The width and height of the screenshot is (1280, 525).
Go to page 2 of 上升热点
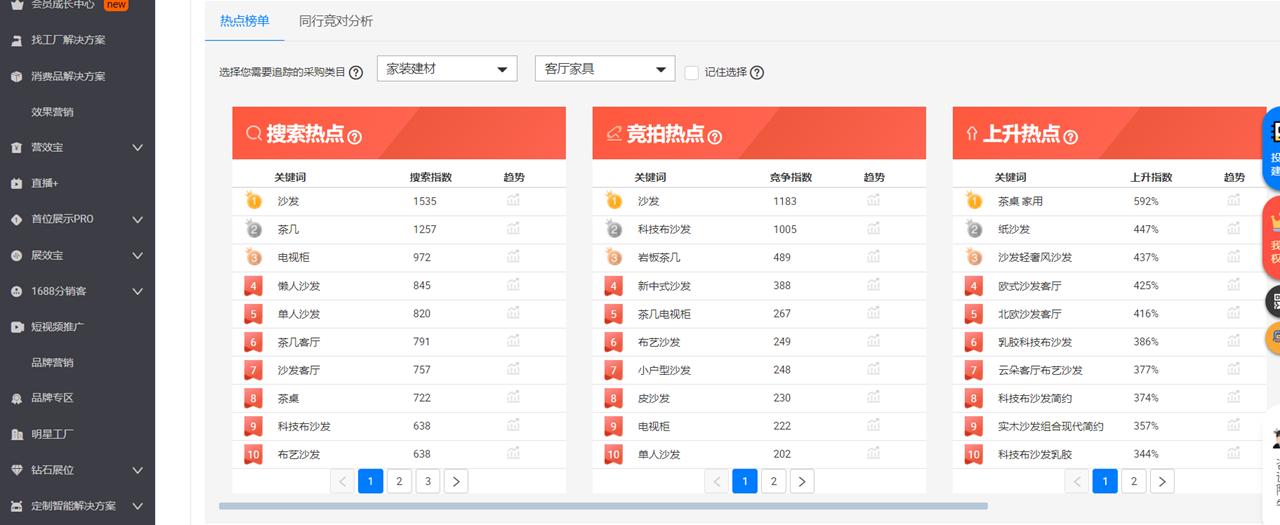(x=1133, y=481)
